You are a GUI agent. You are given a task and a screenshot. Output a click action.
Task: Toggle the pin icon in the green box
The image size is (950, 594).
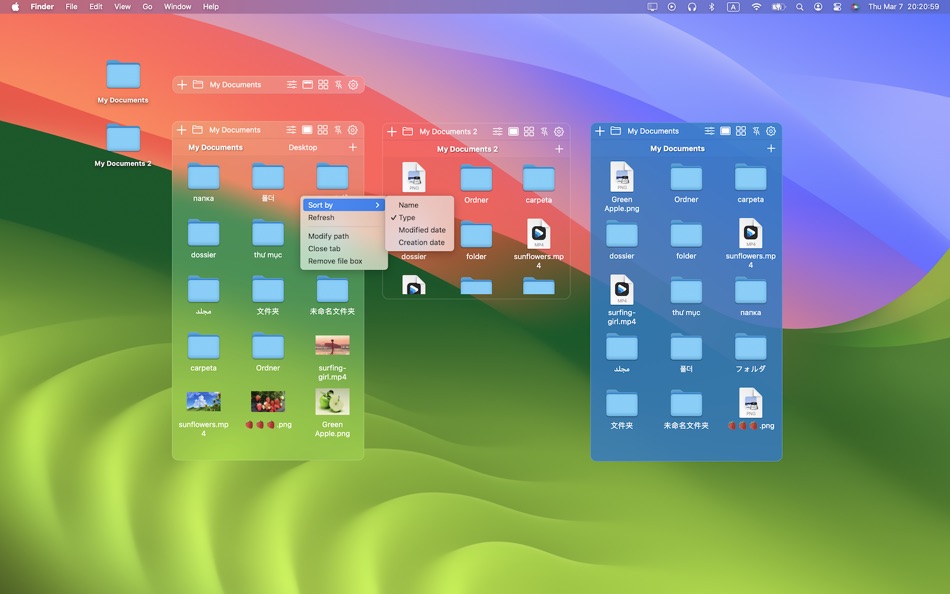[x=338, y=130]
